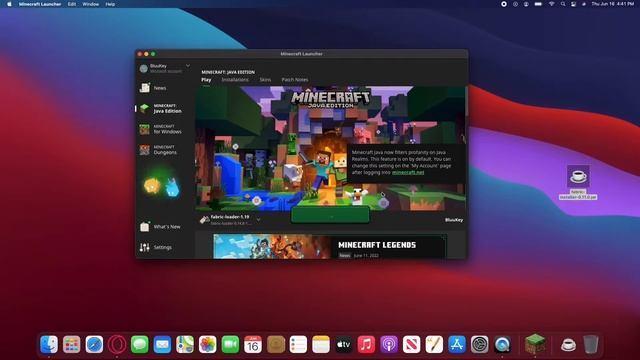Expand fabric-loader 1.19 installation dropdown

[x=258, y=220]
